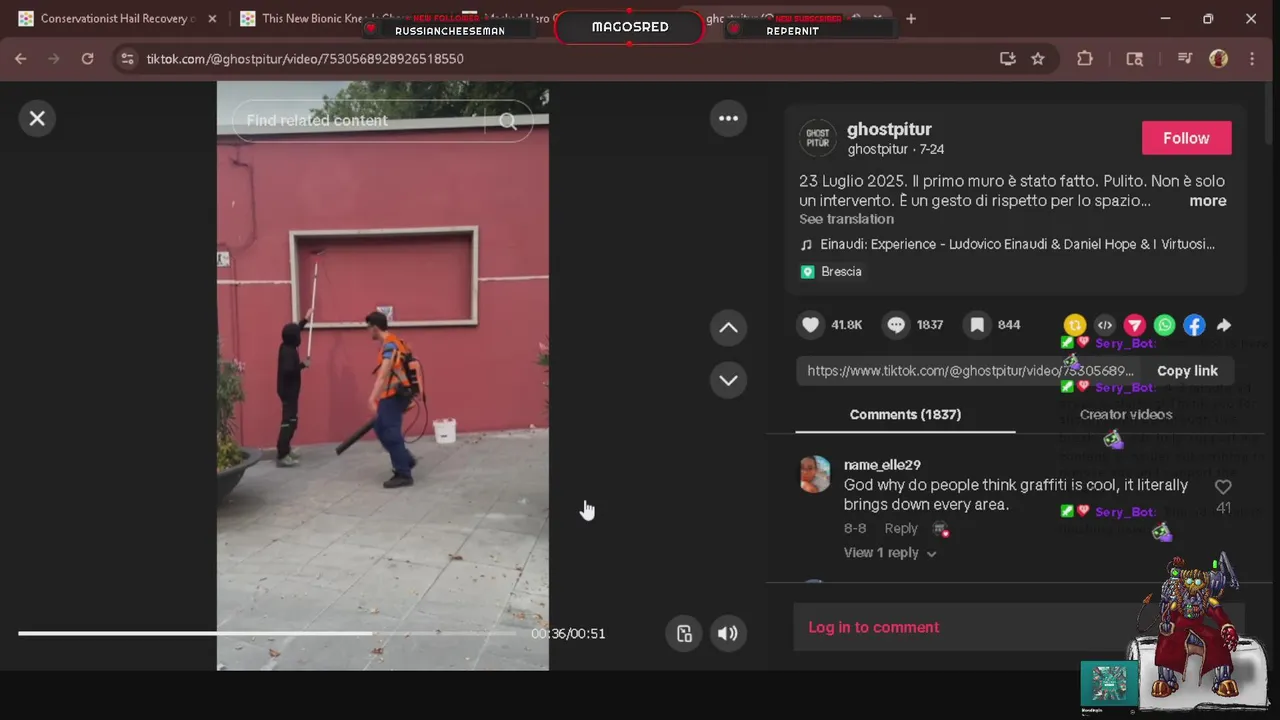The image size is (1280, 720).
Task: Click Log in to comment
Action: (873, 627)
